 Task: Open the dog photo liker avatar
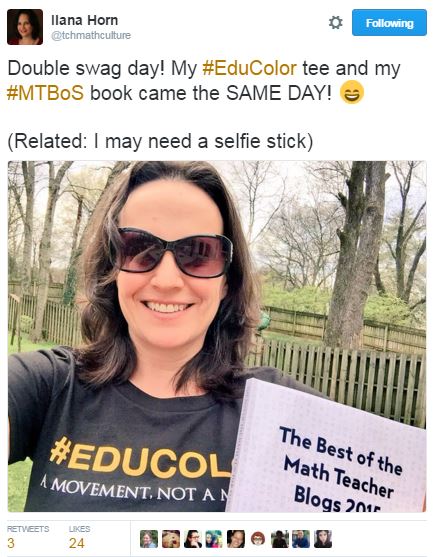171,539
